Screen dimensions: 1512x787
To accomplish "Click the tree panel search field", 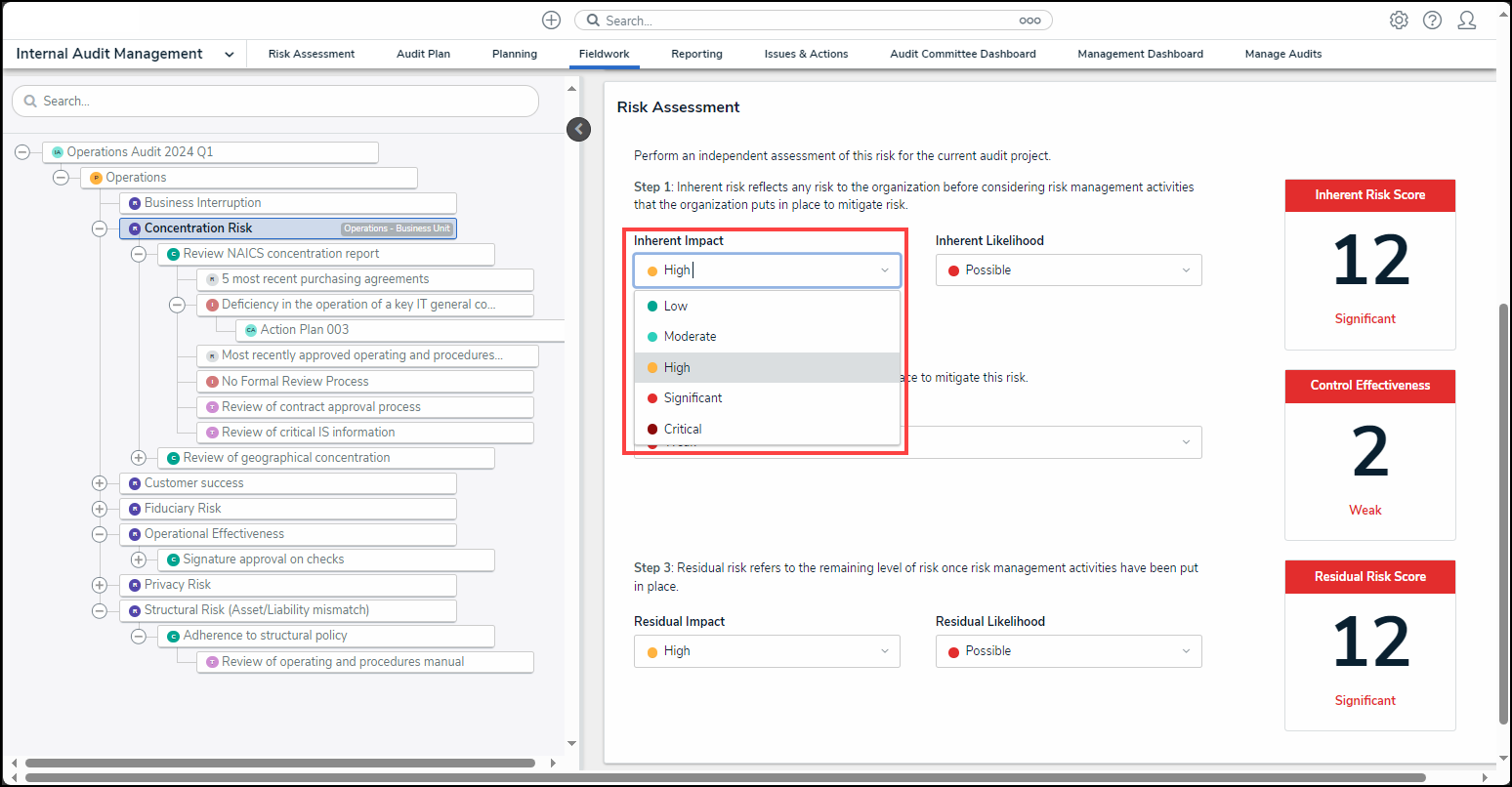I will click(275, 102).
